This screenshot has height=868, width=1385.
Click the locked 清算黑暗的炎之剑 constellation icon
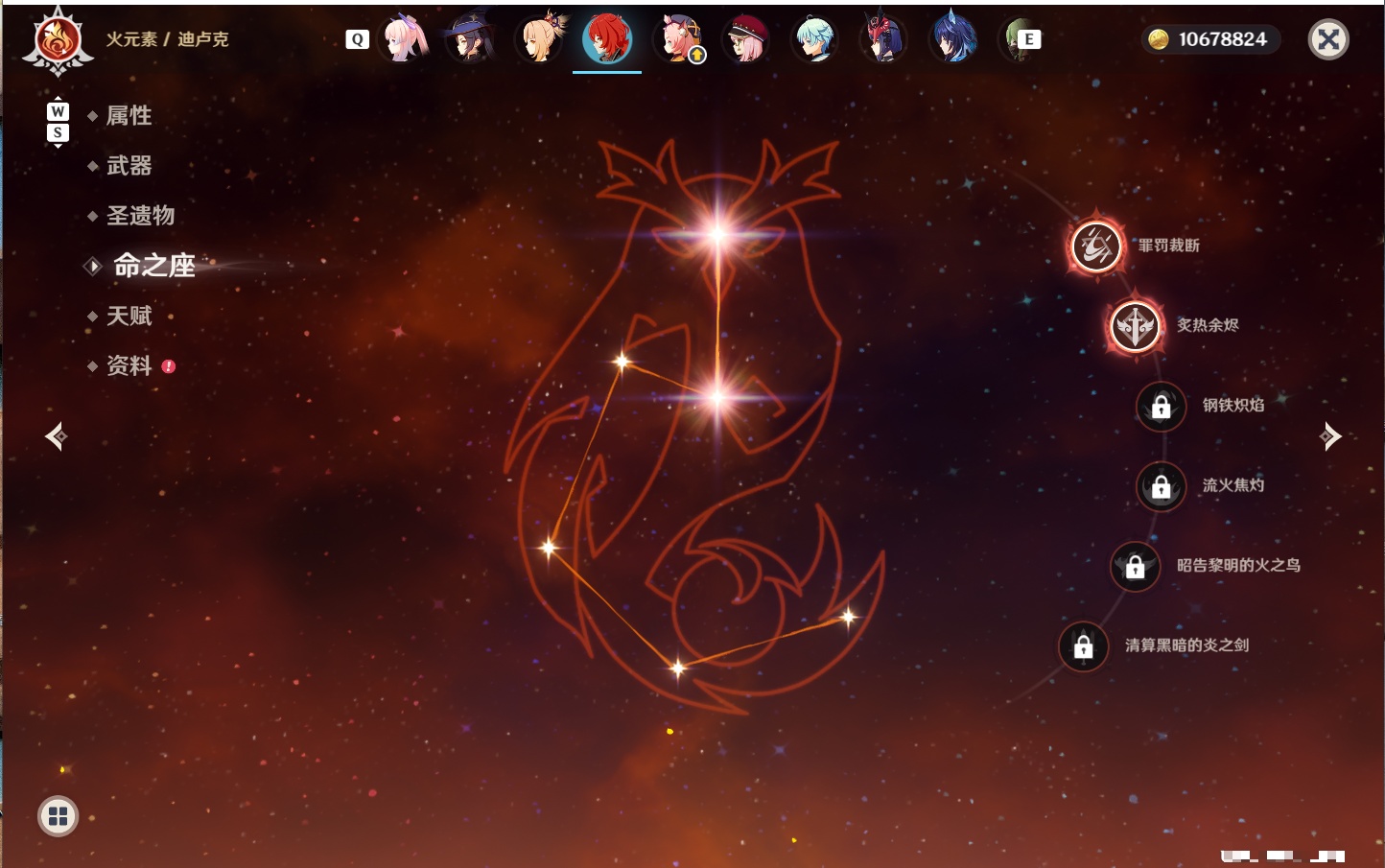coord(1083,646)
